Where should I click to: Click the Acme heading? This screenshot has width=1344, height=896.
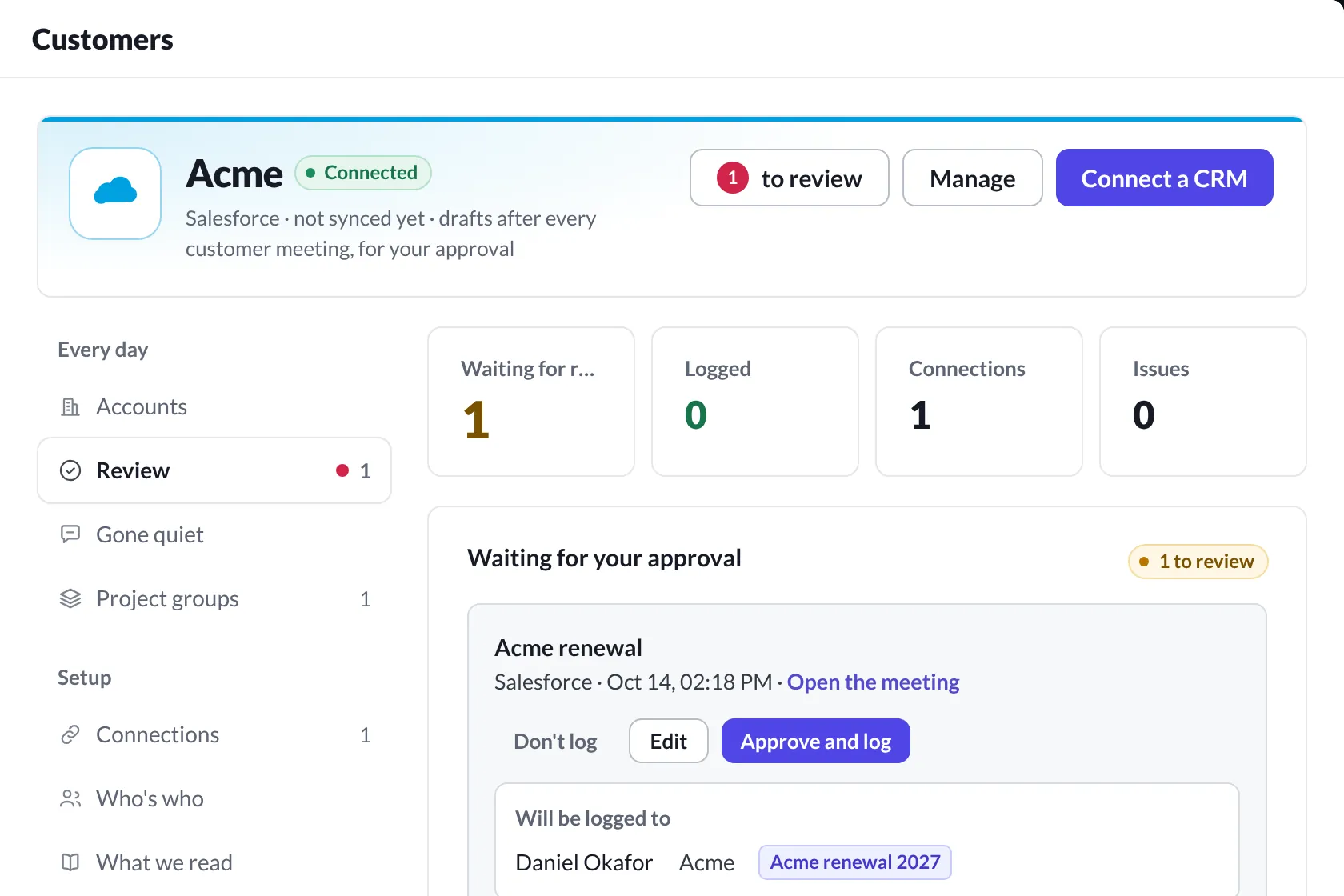(x=234, y=174)
